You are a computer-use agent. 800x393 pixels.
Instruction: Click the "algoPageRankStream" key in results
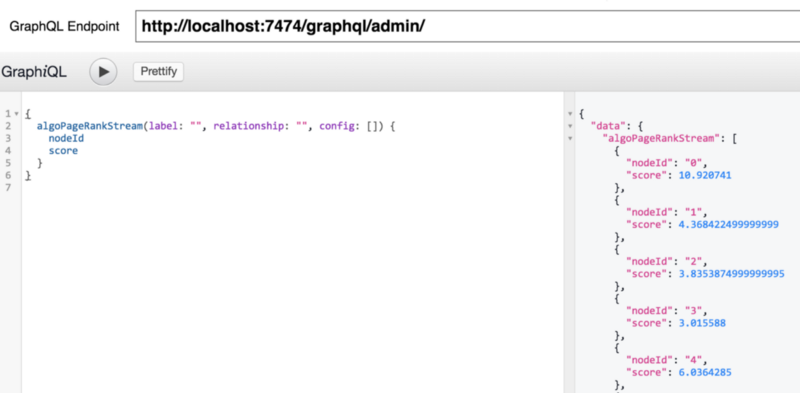click(661, 138)
